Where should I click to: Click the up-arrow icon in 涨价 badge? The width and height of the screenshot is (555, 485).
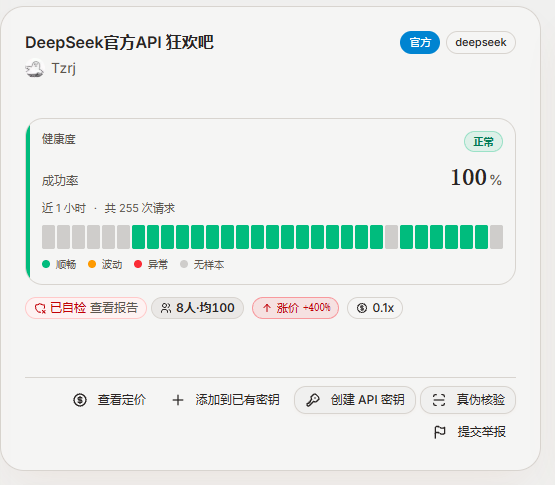[267, 308]
